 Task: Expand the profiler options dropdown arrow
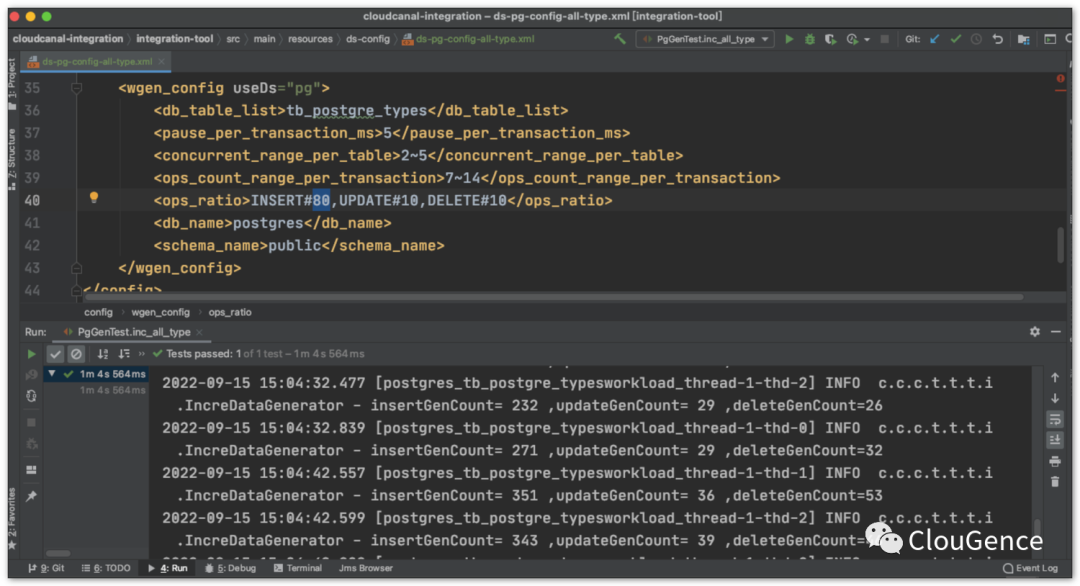866,39
